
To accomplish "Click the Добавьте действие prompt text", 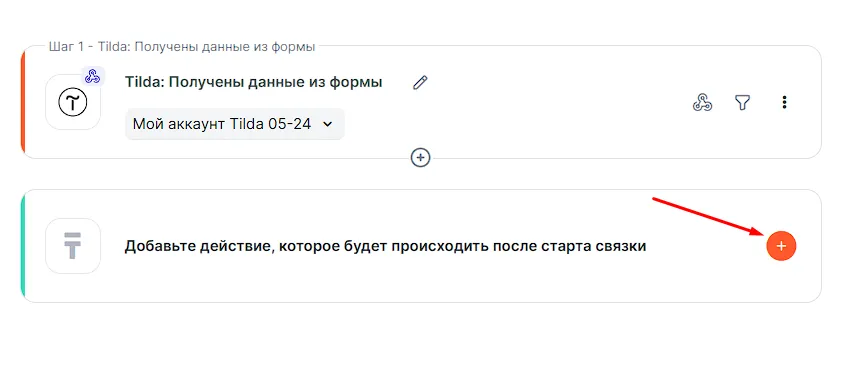I will pos(385,247).
